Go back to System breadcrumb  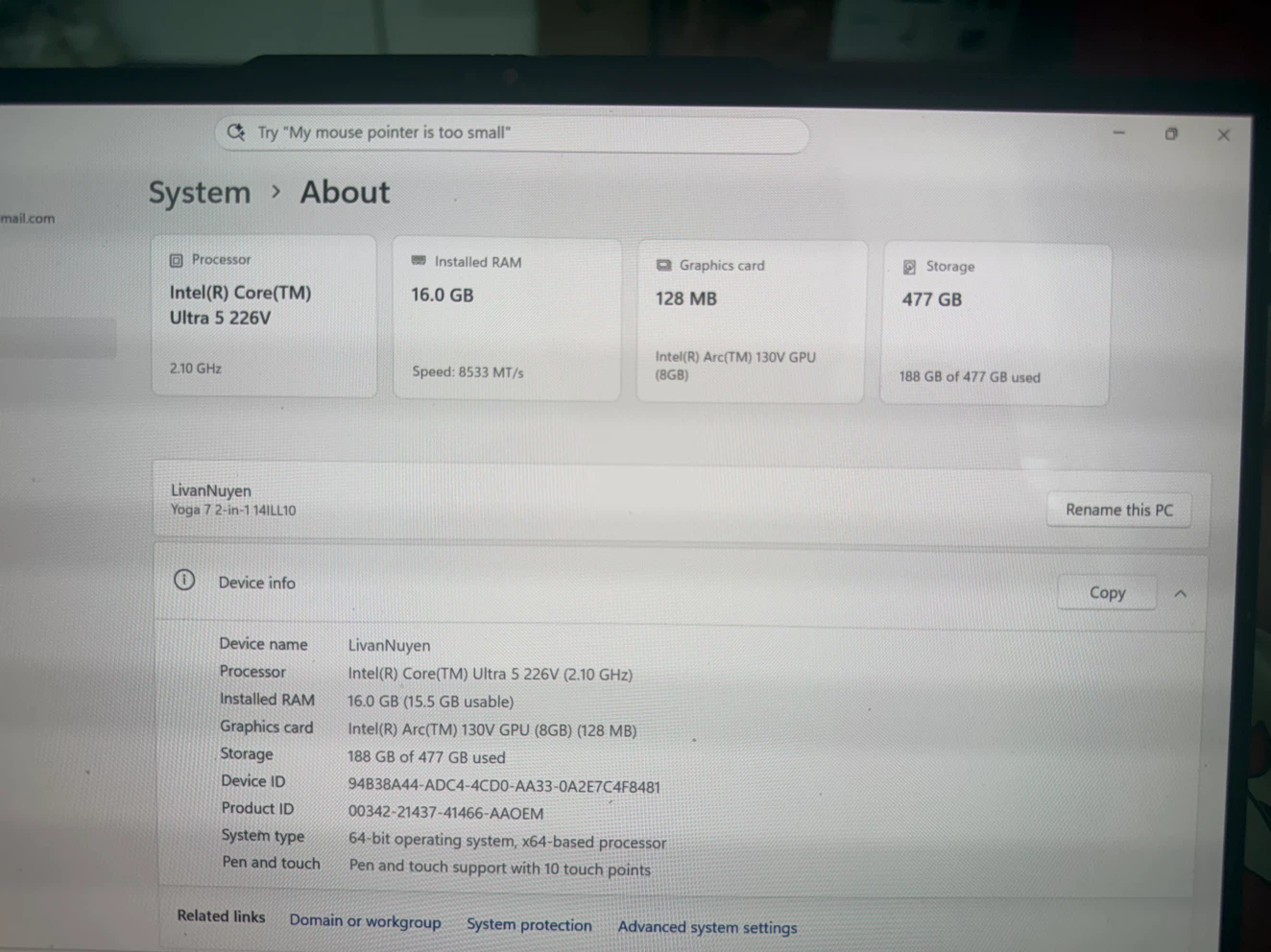coord(199,193)
